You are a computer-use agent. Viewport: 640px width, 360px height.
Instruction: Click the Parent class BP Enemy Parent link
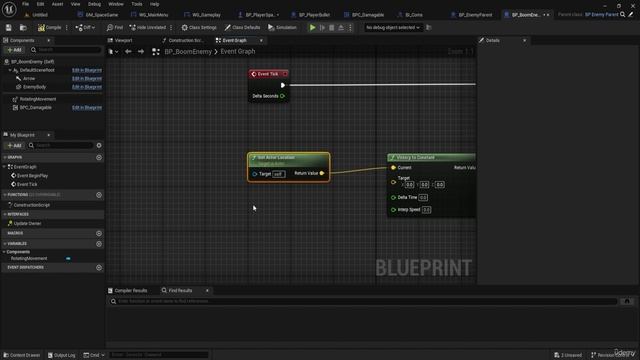(602, 15)
